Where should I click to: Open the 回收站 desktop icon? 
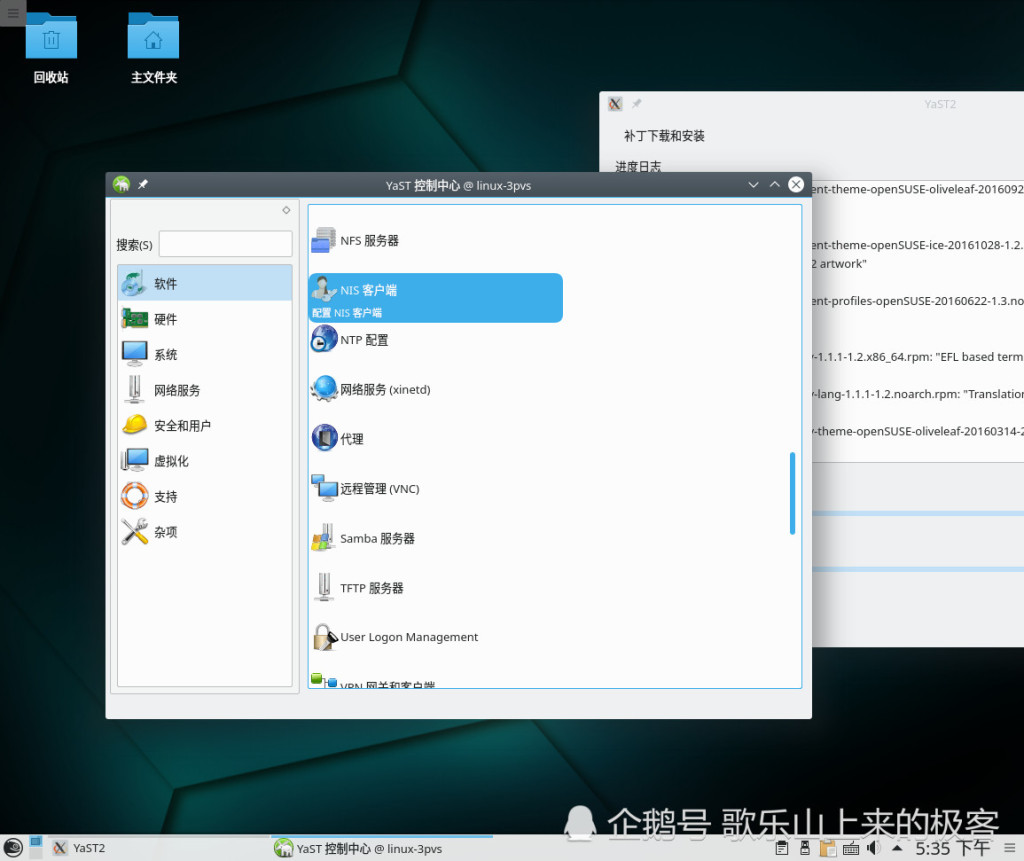point(51,49)
